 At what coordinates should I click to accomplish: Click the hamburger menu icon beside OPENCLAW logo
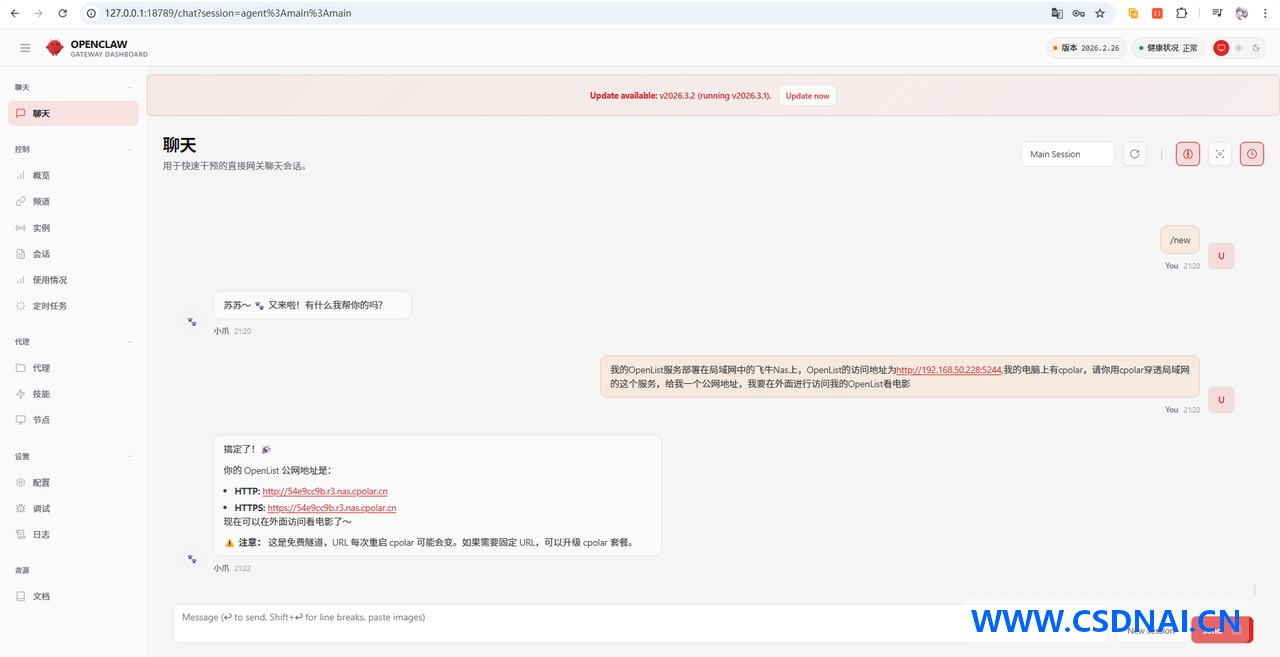[x=25, y=48]
